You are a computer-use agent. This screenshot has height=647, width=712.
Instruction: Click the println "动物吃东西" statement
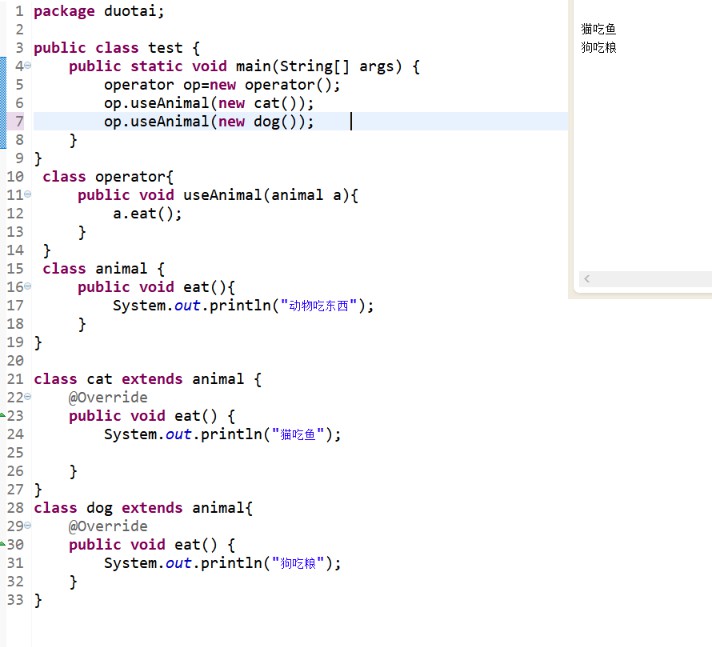coord(243,306)
